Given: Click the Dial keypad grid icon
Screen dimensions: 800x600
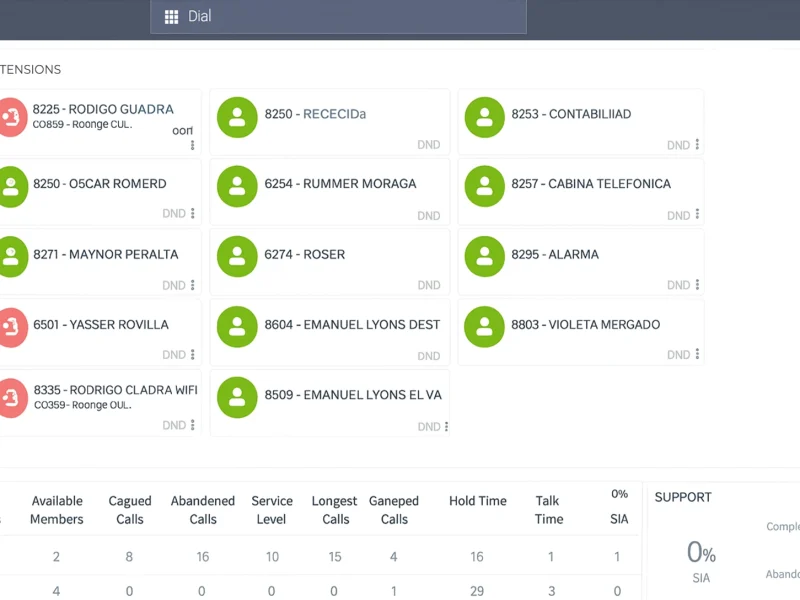Looking at the screenshot, I should point(171,17).
